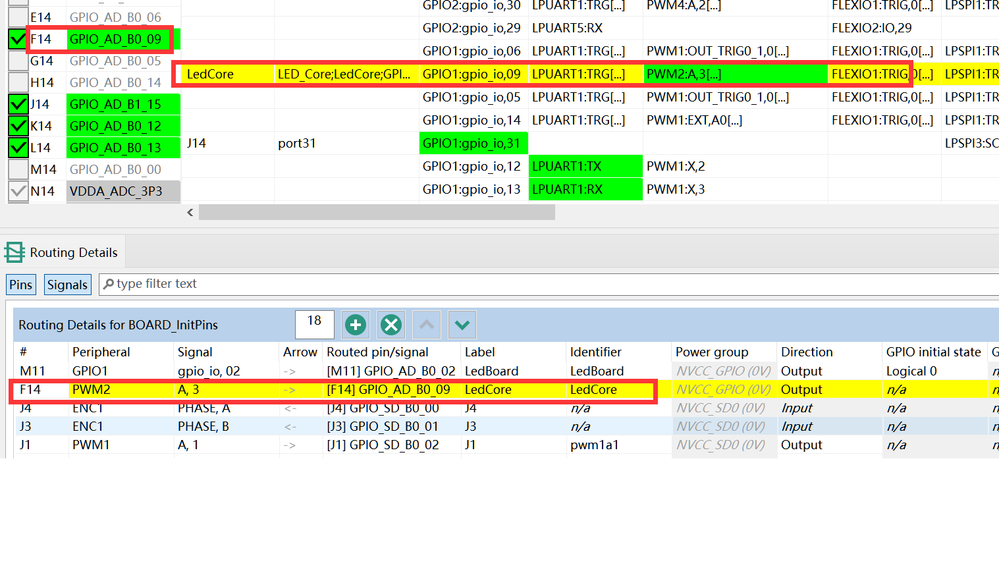
Task: Click the pins table horizontal scrollbar thumb
Action: click(377, 212)
